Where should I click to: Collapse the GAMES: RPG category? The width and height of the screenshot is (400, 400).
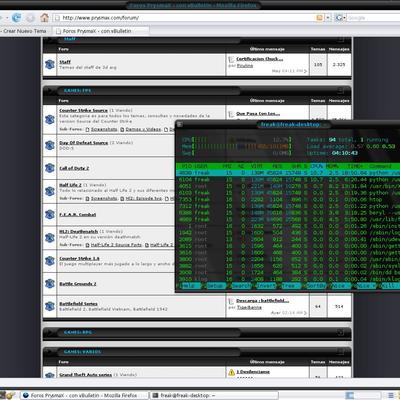pos(340,332)
